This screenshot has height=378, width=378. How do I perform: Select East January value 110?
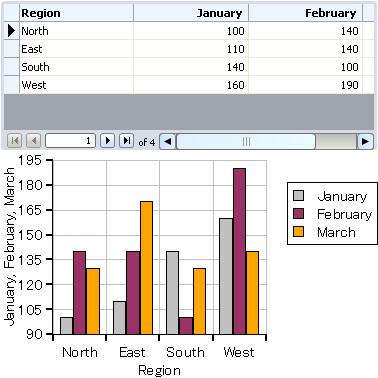coord(191,49)
